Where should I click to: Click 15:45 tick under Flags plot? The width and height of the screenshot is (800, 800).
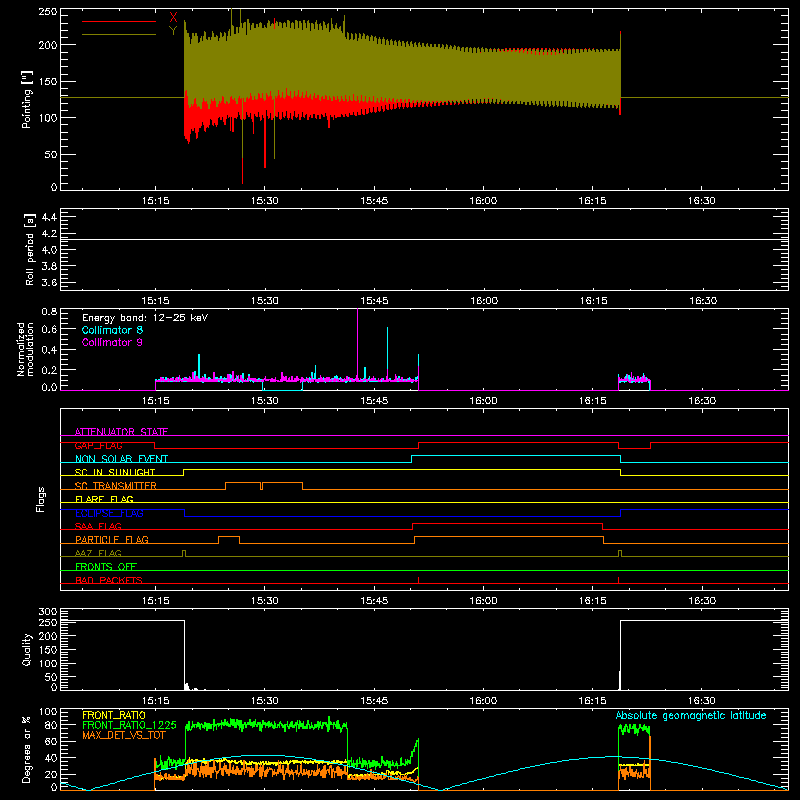374,601
